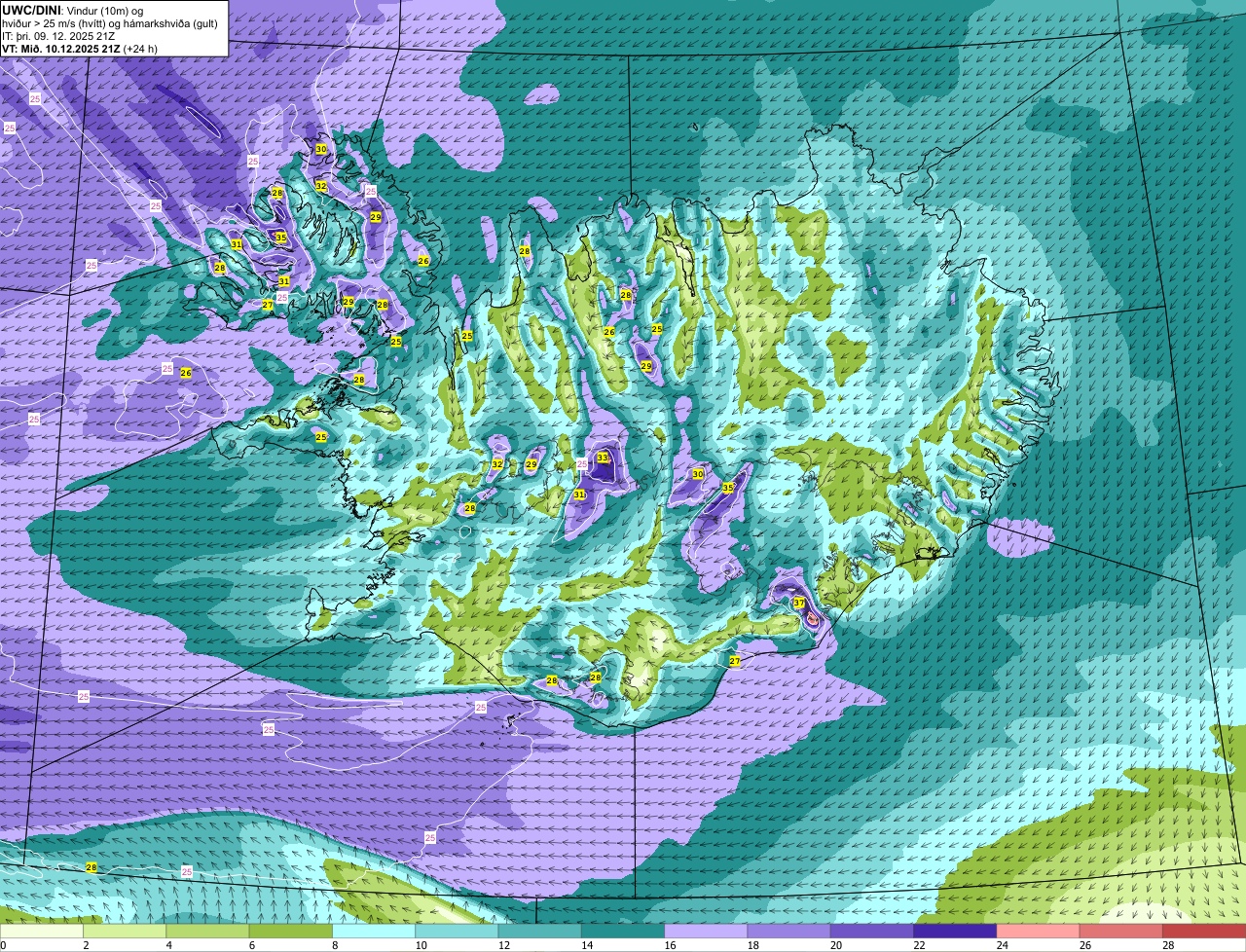Click the 16–18 m/s light lavender swatch
Screen dimensions: 1246x952
(706, 932)
